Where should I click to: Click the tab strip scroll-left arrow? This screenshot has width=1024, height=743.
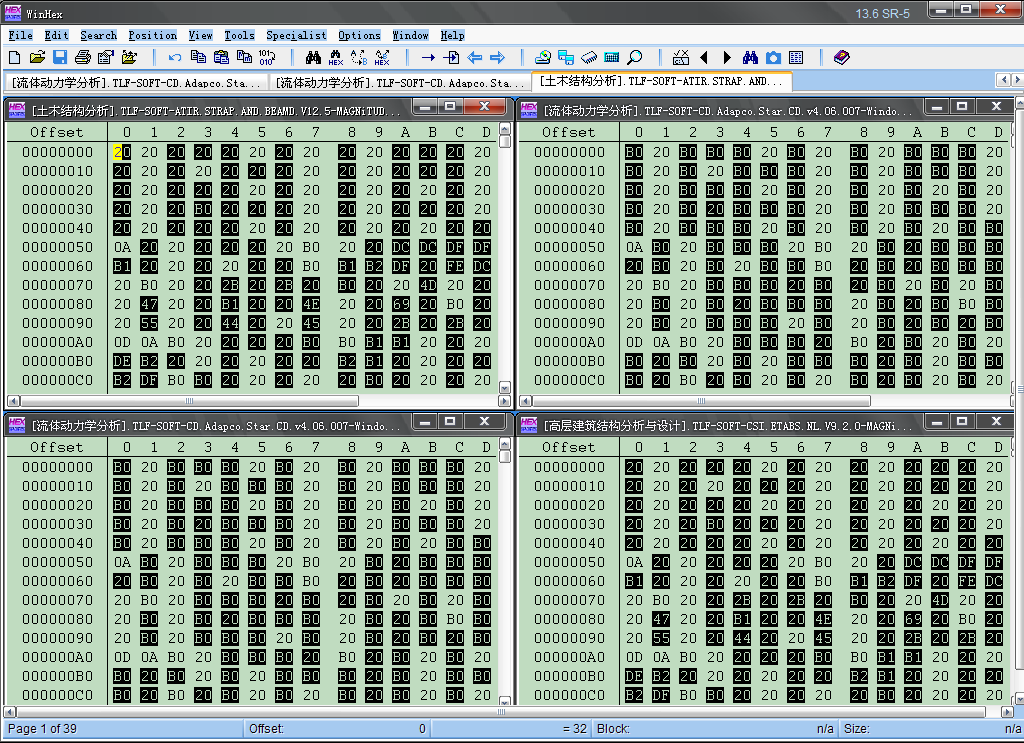click(1004, 80)
